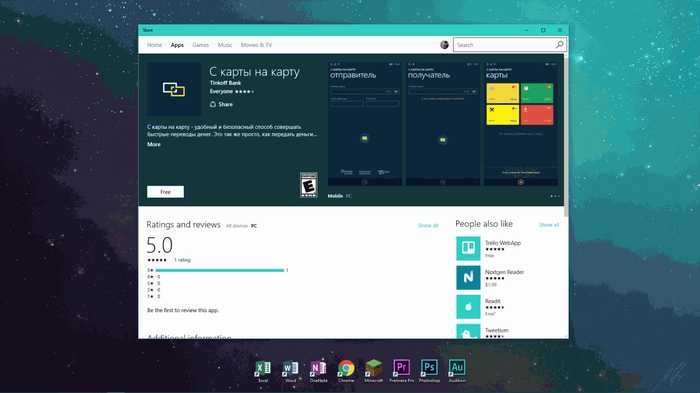Viewport: 700px width, 393px height.
Task: Click the 5-star rating bar
Action: [x=220, y=270]
